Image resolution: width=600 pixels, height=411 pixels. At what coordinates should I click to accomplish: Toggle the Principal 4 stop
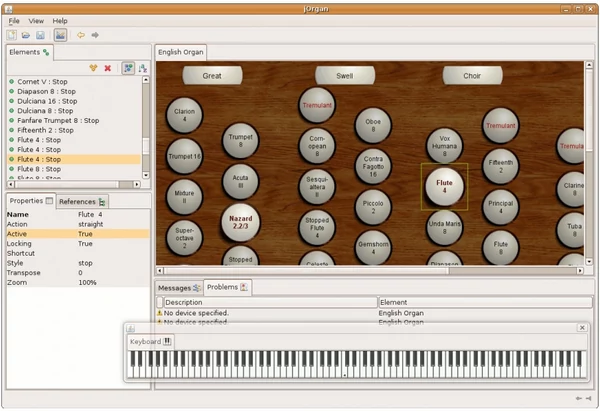click(x=501, y=207)
